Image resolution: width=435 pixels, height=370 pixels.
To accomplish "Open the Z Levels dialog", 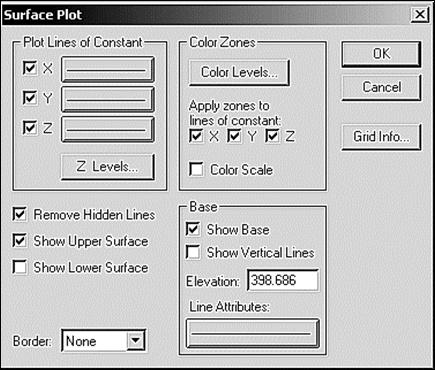I will click(108, 167).
